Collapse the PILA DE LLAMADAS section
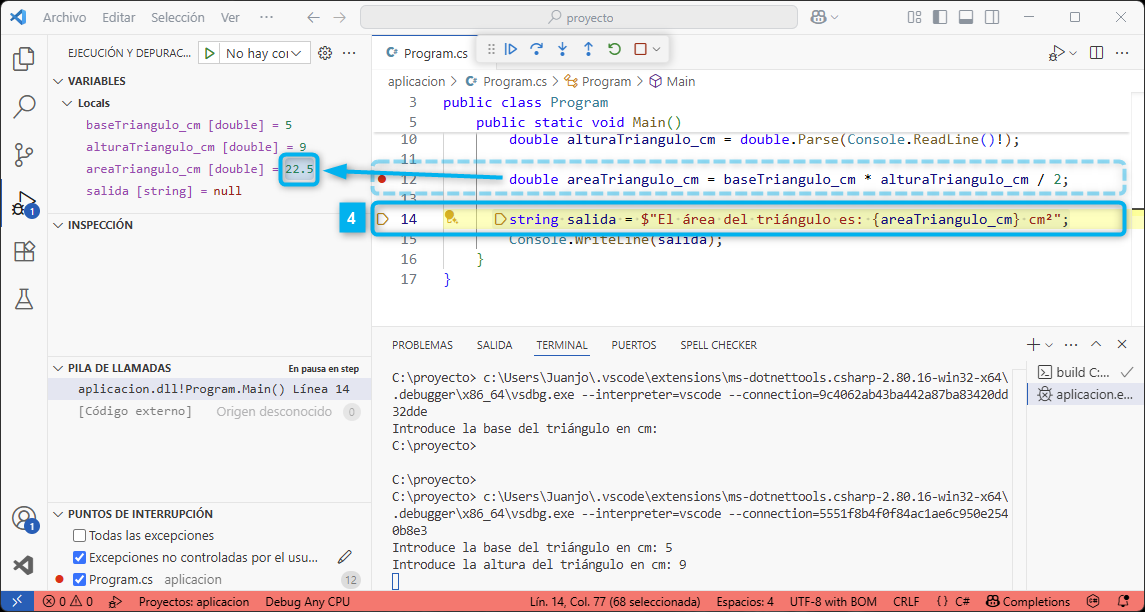Viewport: 1145px width, 612px height. click(59, 368)
